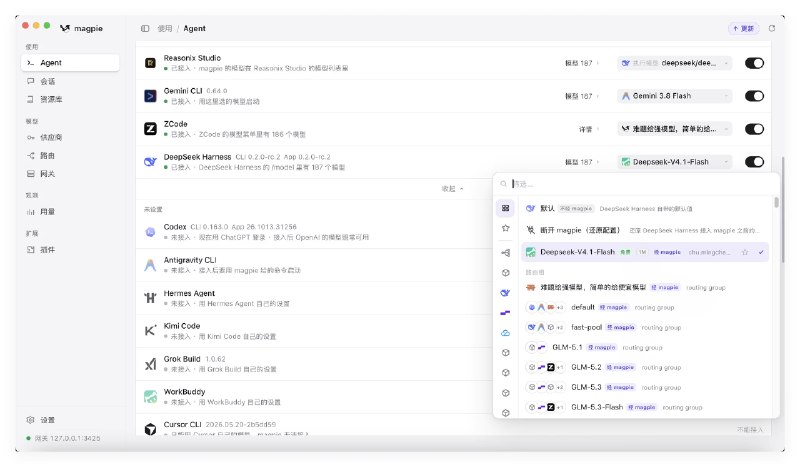Choose 断开 magpie option in picker
Screen dimensions: 800x467
point(645,230)
